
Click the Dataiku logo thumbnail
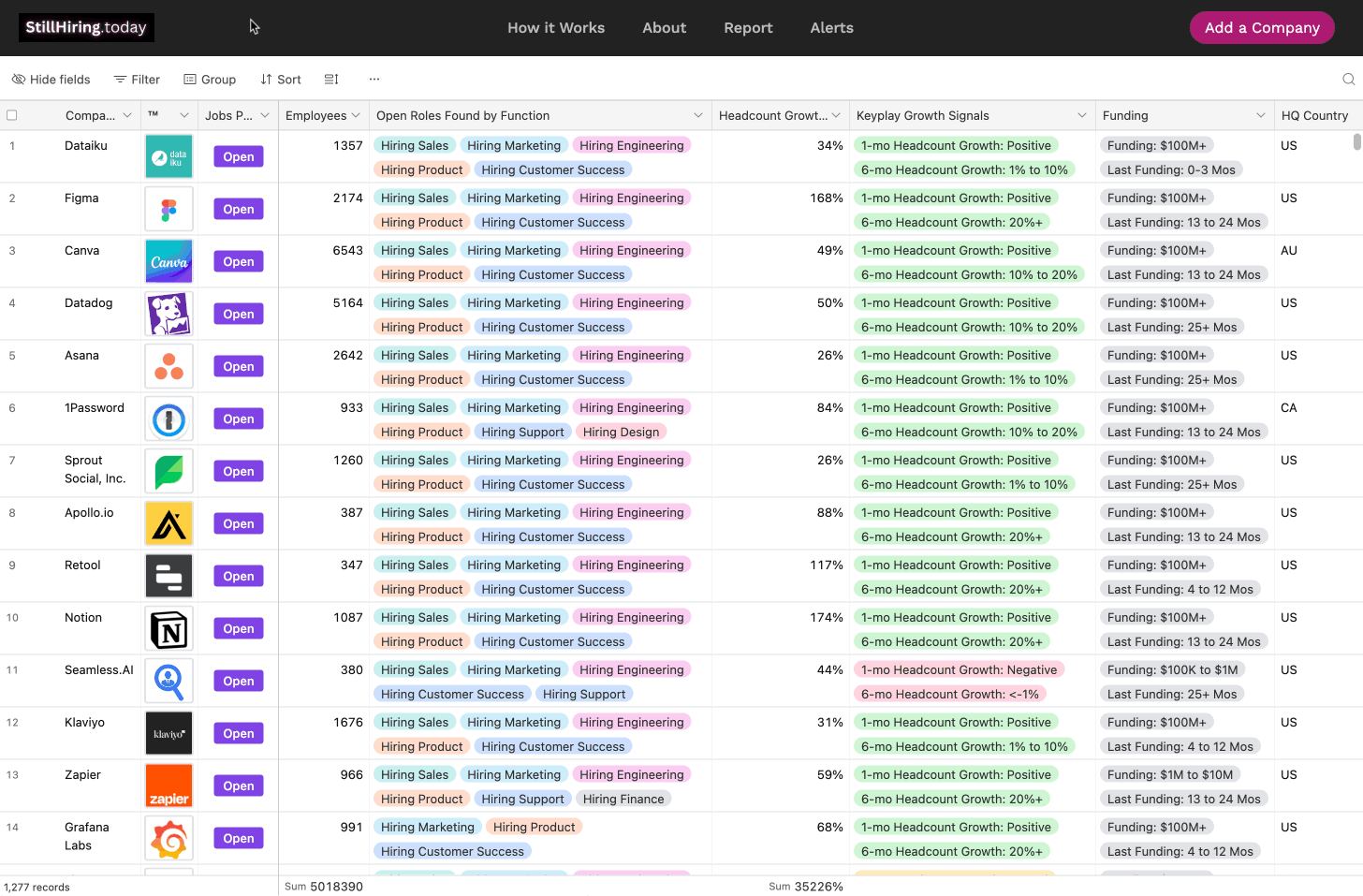169,156
